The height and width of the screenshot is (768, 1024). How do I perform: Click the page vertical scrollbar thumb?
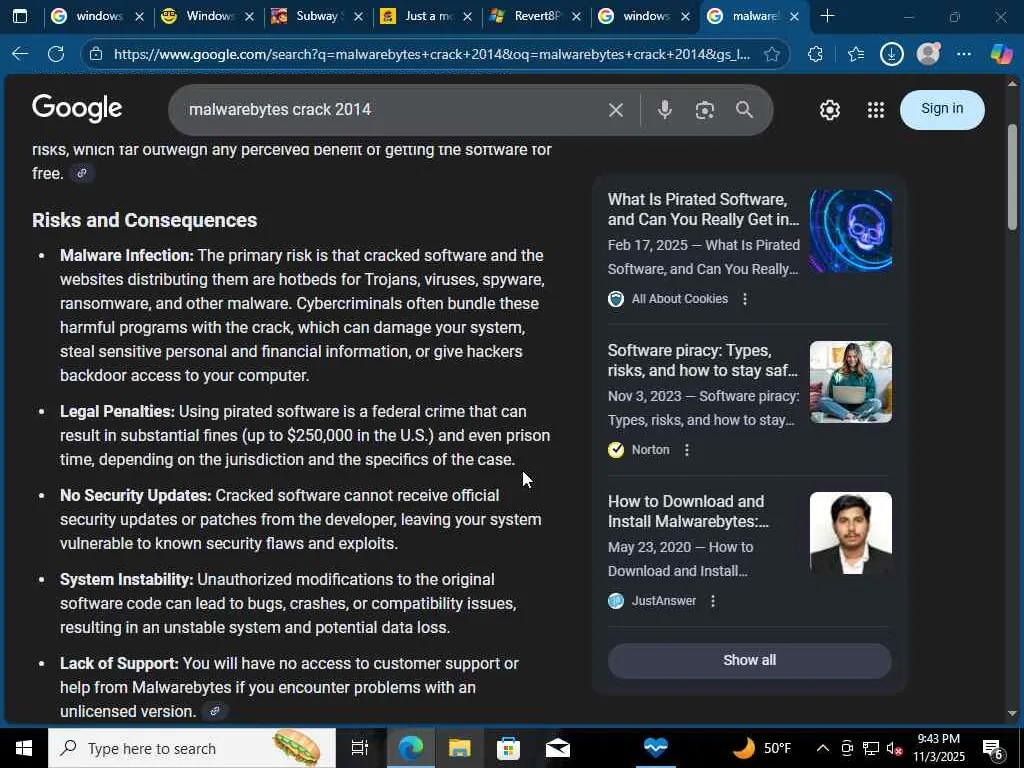[x=1012, y=176]
